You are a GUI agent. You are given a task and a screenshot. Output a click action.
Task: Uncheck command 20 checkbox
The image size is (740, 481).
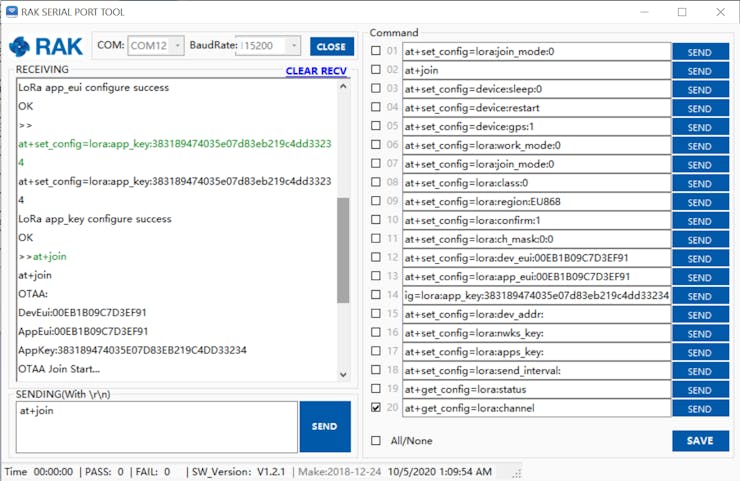pyautogui.click(x=376, y=408)
